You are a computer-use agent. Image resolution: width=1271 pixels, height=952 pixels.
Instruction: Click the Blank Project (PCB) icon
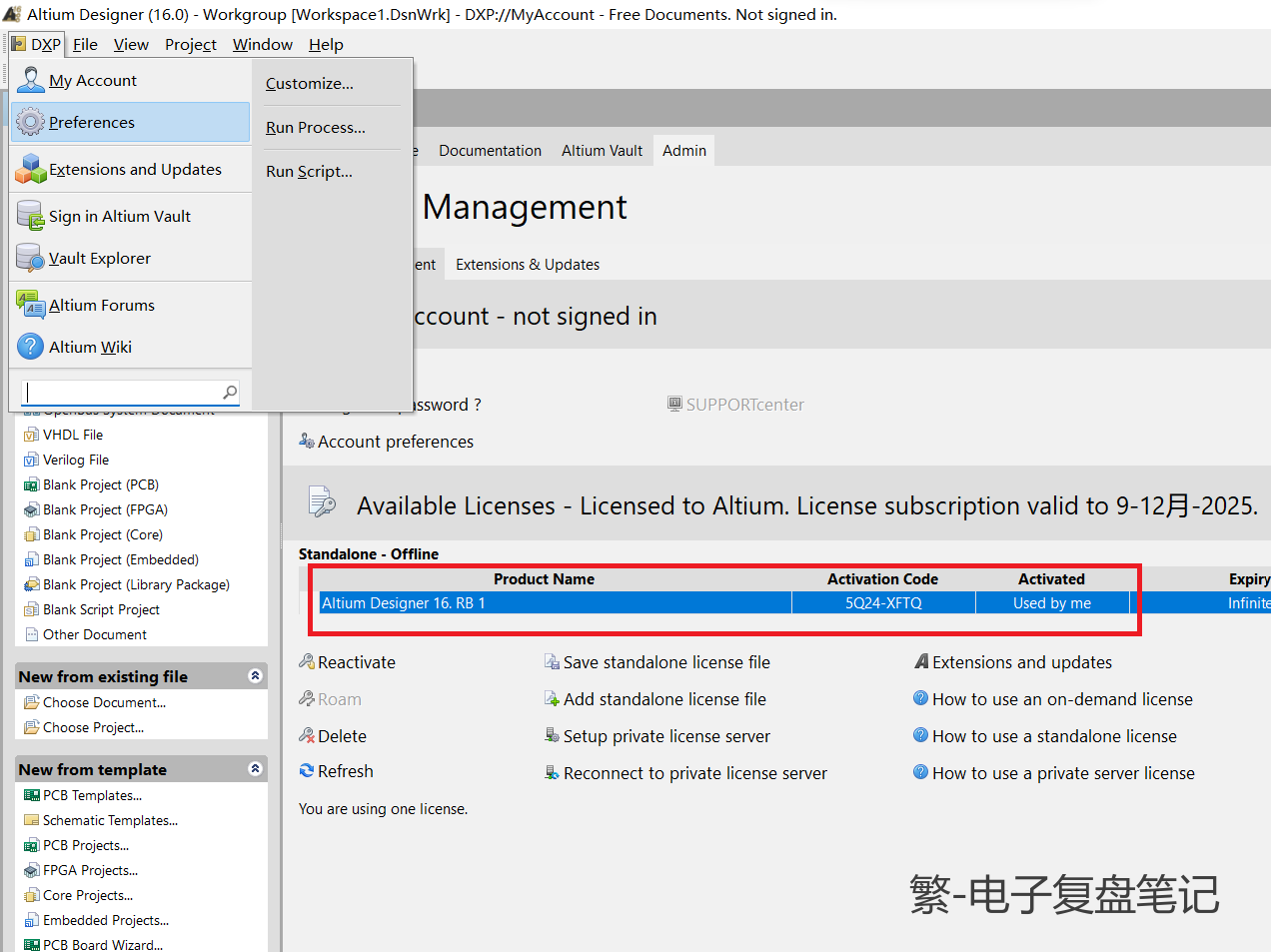31,484
